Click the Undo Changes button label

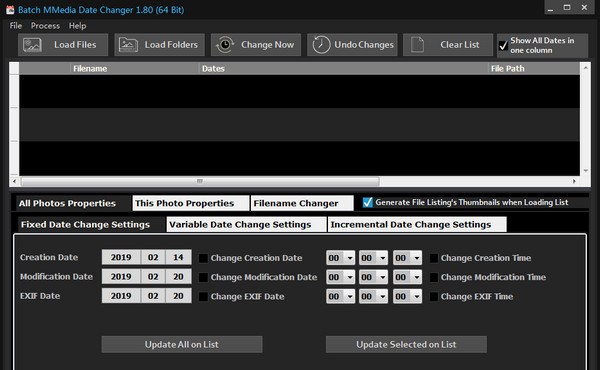click(364, 45)
